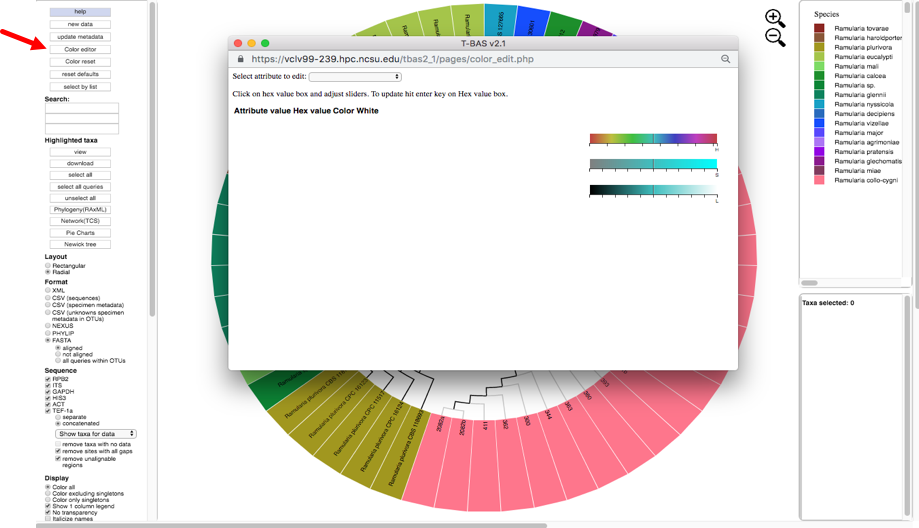Toggle the HIS3 sequence checkbox
Screen dimensions: 919x528
(x=48, y=398)
